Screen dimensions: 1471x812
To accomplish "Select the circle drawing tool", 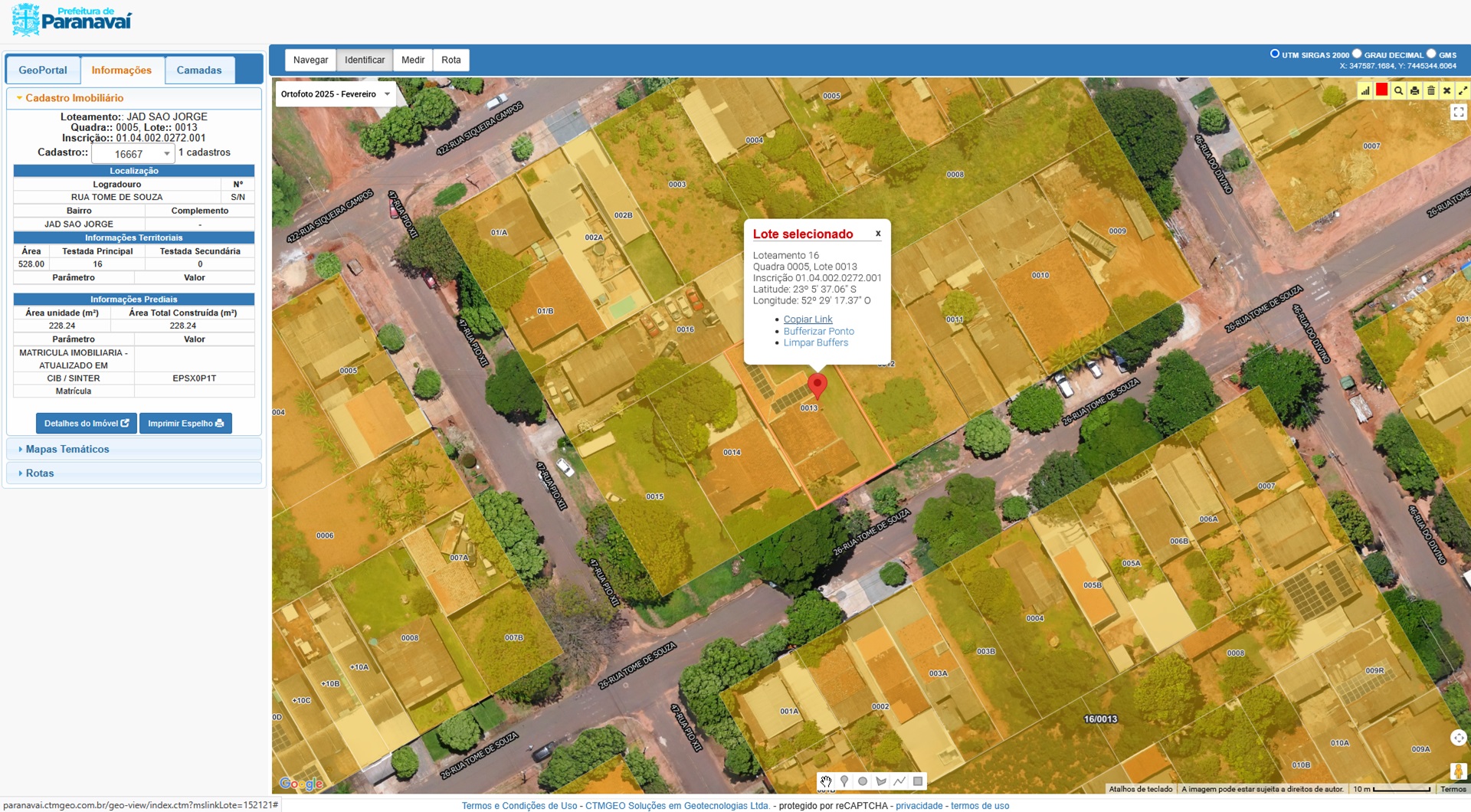I will coord(863,781).
